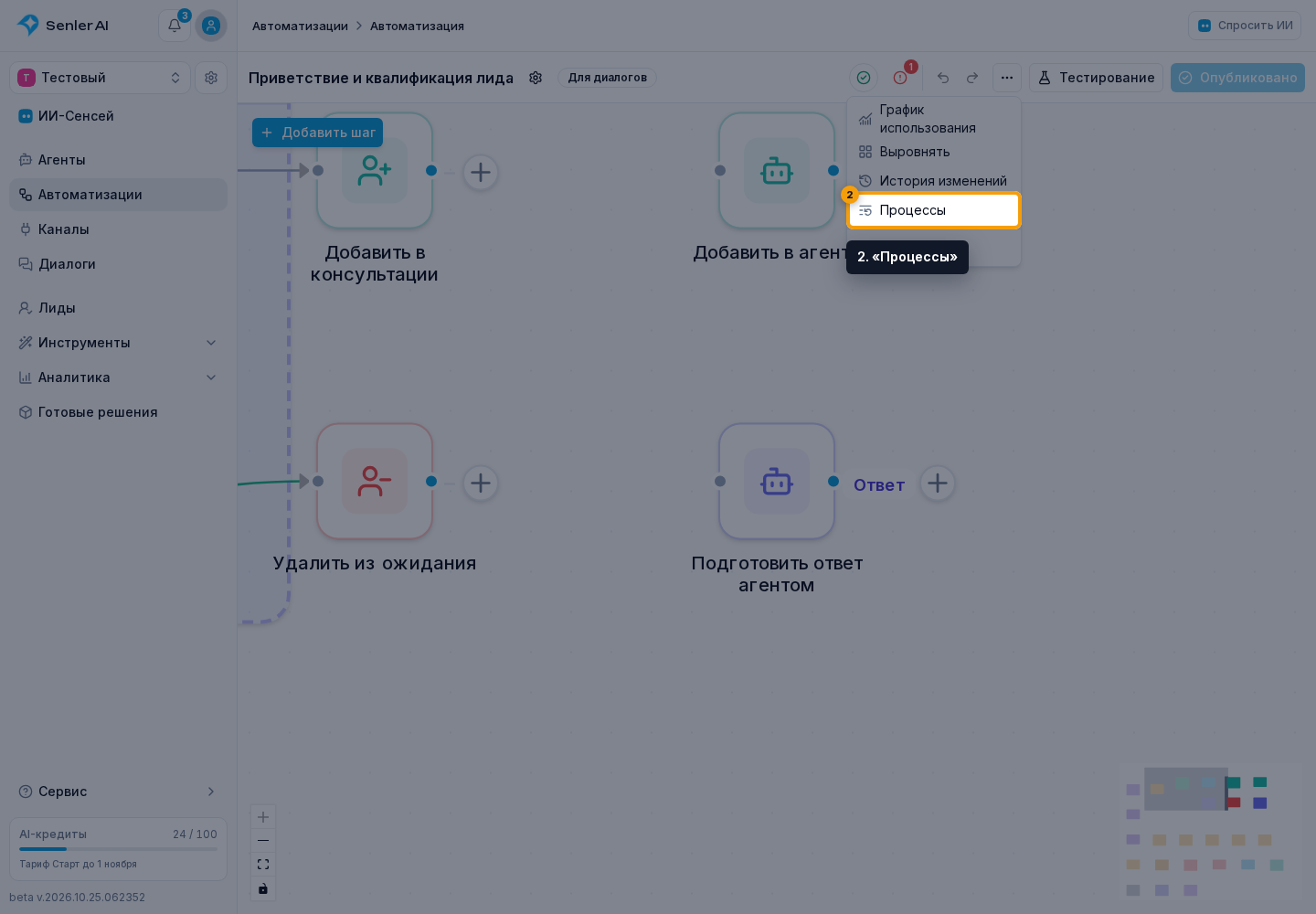Open Каналы in the sidebar
The width and height of the screenshot is (1316, 914).
(x=119, y=229)
